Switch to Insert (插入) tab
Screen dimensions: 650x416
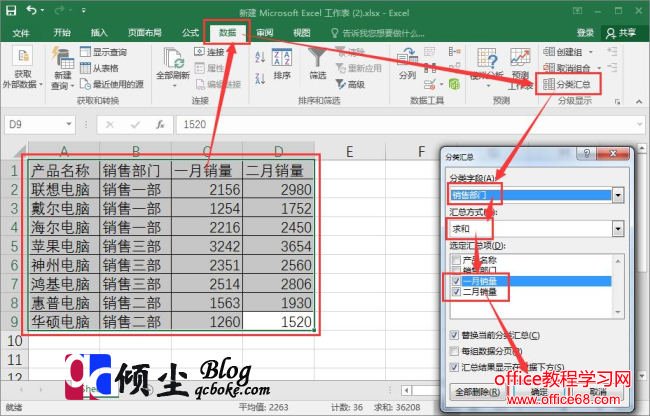[x=99, y=33]
